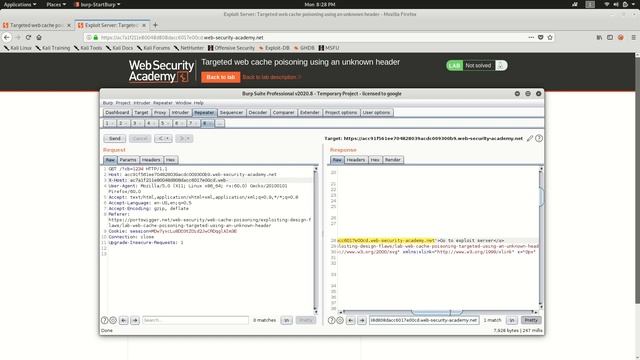Focus the response search input field
The image size is (640, 360).
click(x=424, y=320)
